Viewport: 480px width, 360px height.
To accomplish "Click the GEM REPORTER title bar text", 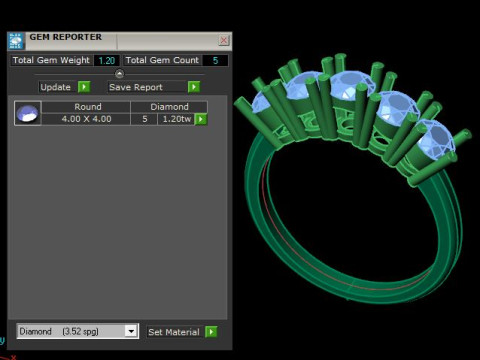I will 66,37.
